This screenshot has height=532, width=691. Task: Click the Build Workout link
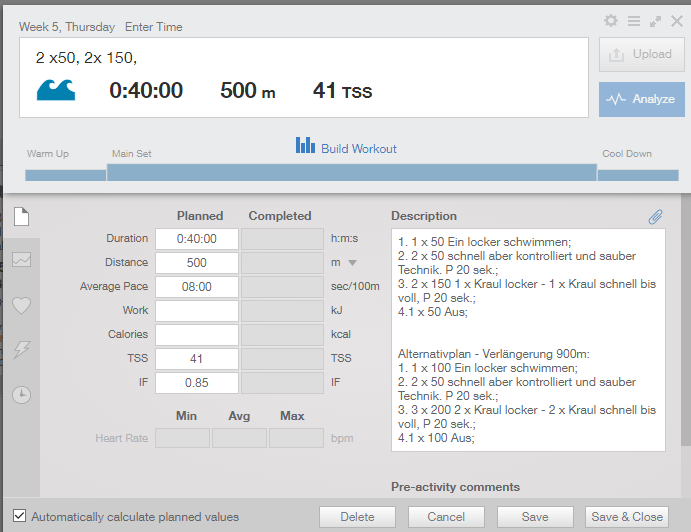pos(346,148)
